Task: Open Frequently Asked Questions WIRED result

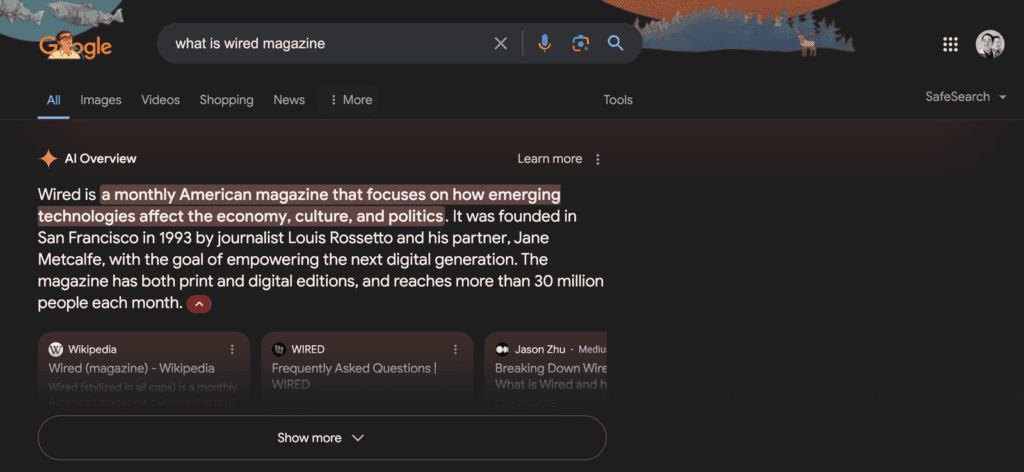Action: 355,376
